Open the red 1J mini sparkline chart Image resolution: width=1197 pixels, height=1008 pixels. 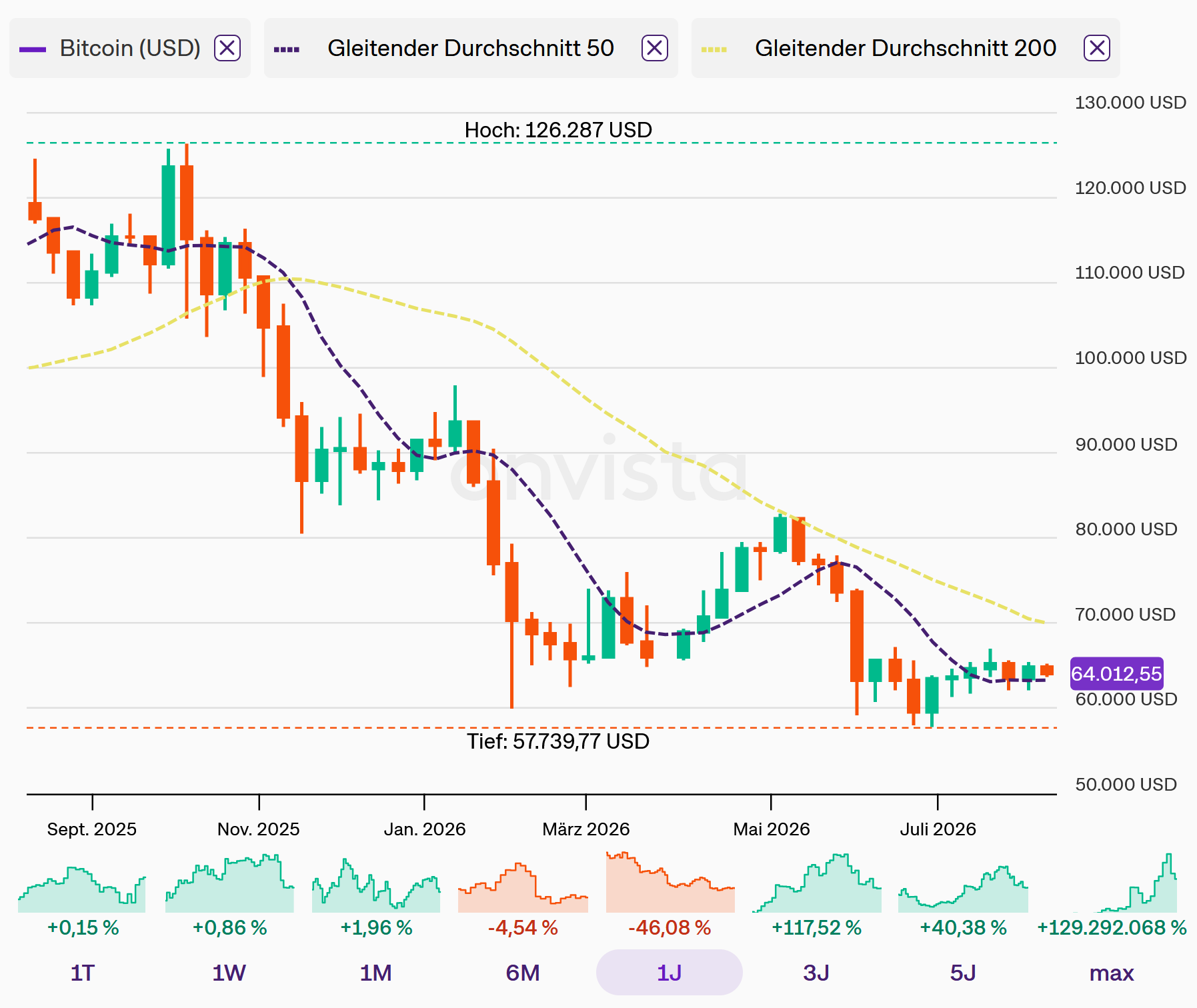(670, 882)
